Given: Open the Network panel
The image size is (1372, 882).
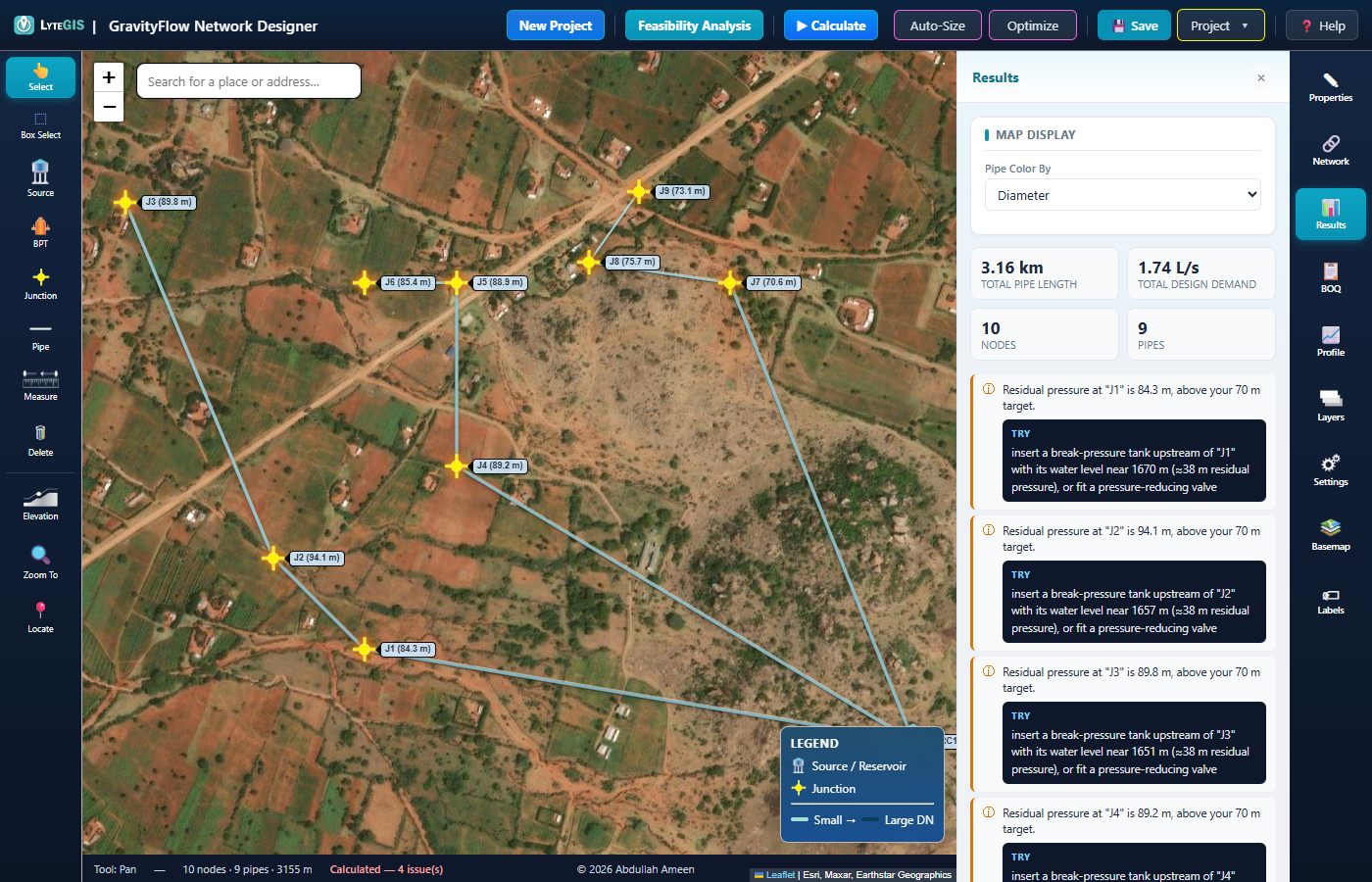Looking at the screenshot, I should click(1331, 151).
